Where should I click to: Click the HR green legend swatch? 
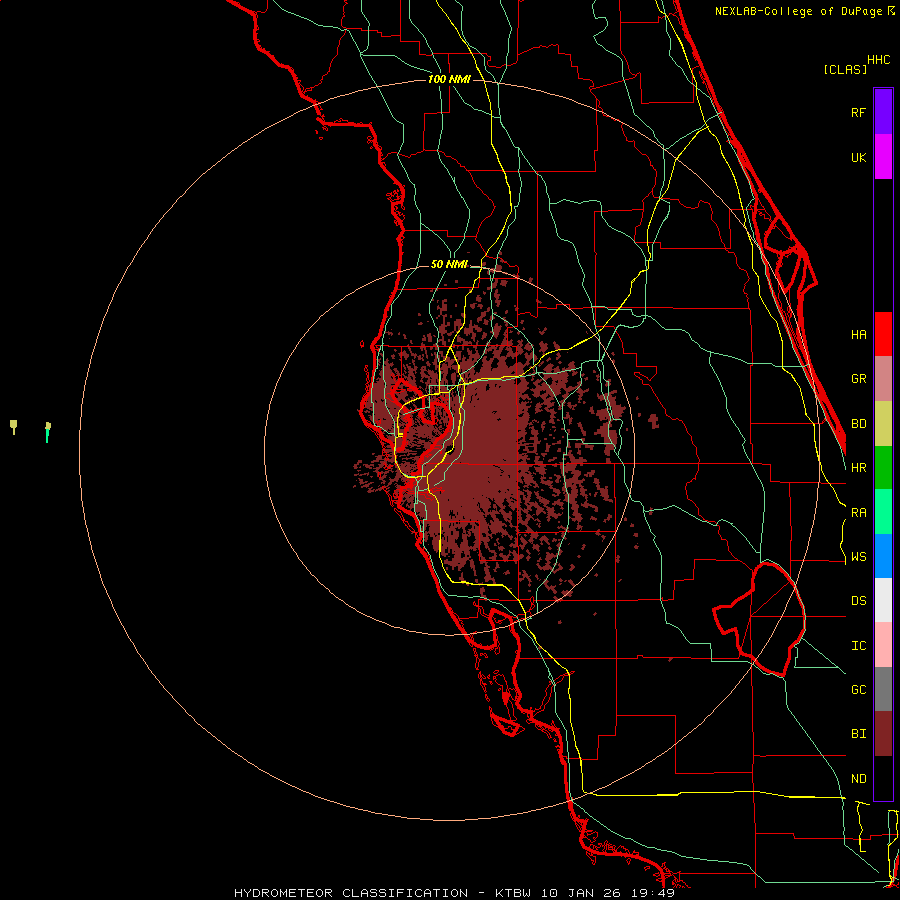pos(883,468)
